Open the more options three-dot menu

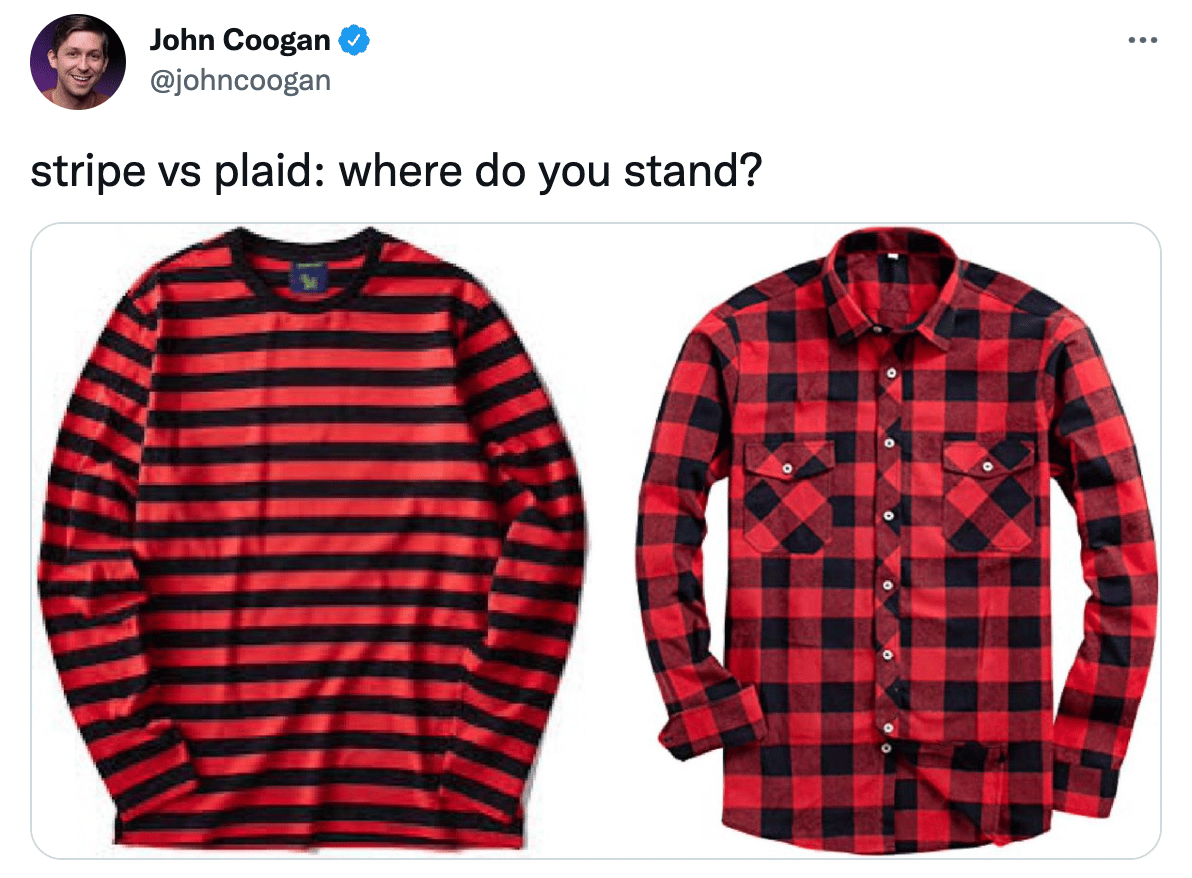pyautogui.click(x=1143, y=40)
